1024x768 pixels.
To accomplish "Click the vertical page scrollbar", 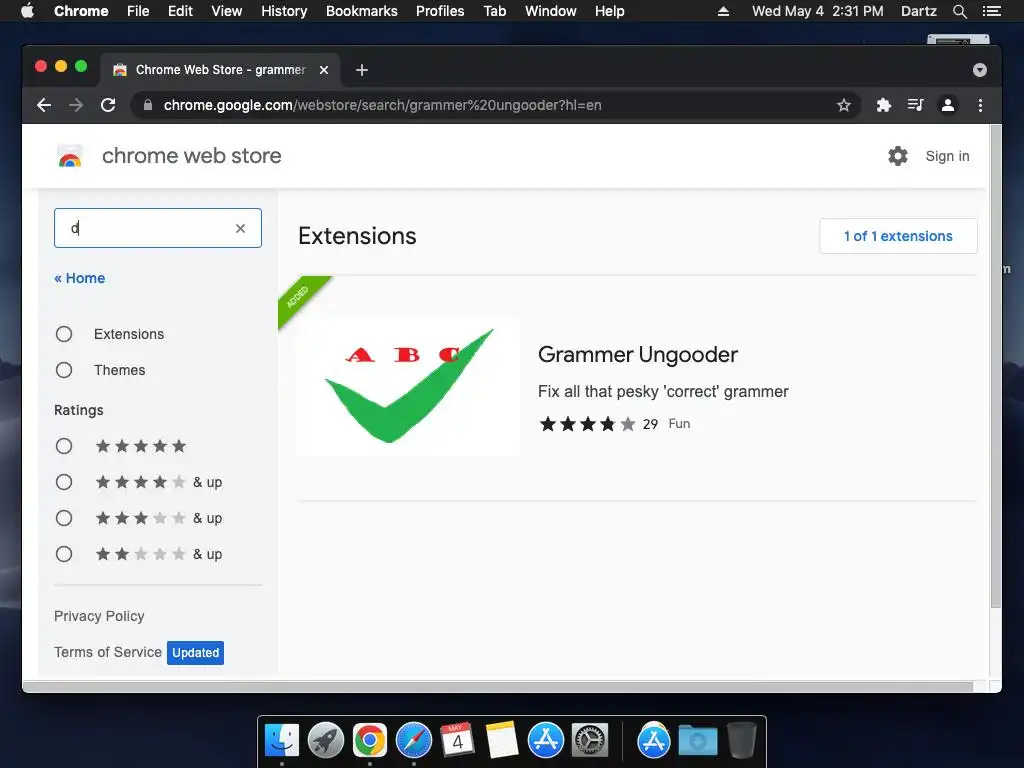I will click(x=995, y=366).
